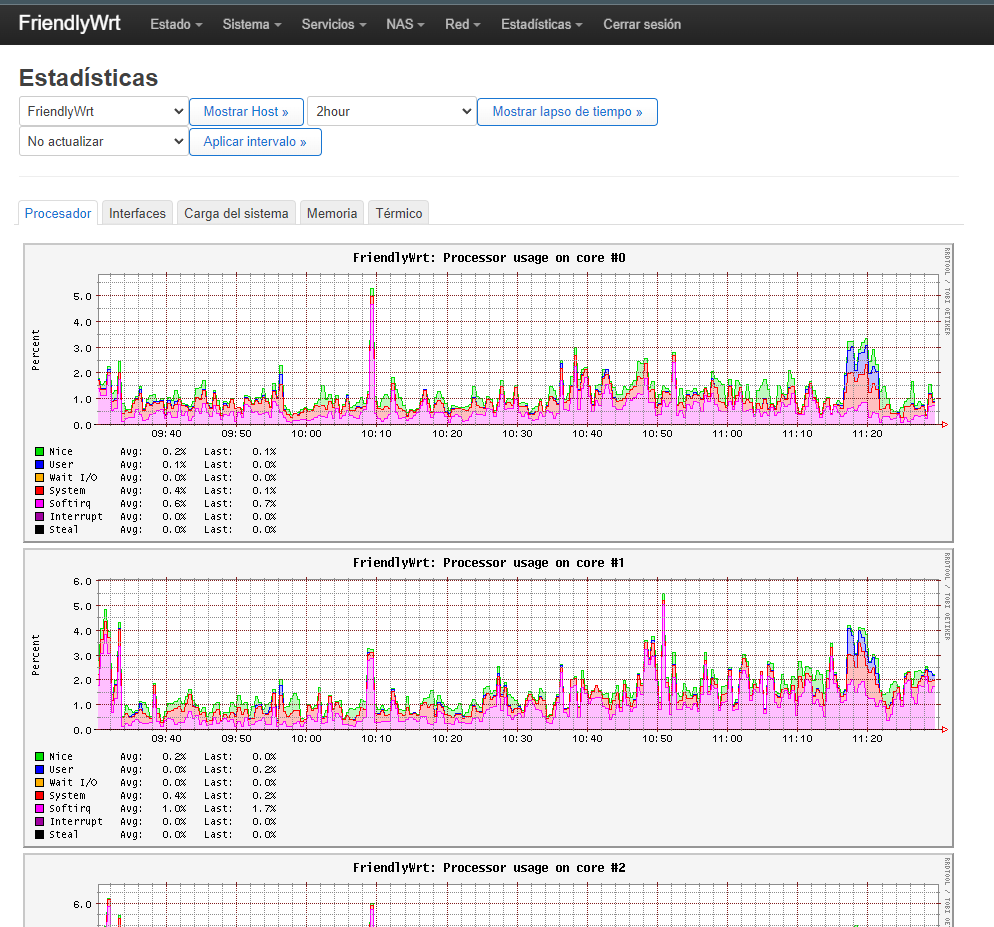Open the Estado menu
The image size is (994, 927).
click(176, 24)
